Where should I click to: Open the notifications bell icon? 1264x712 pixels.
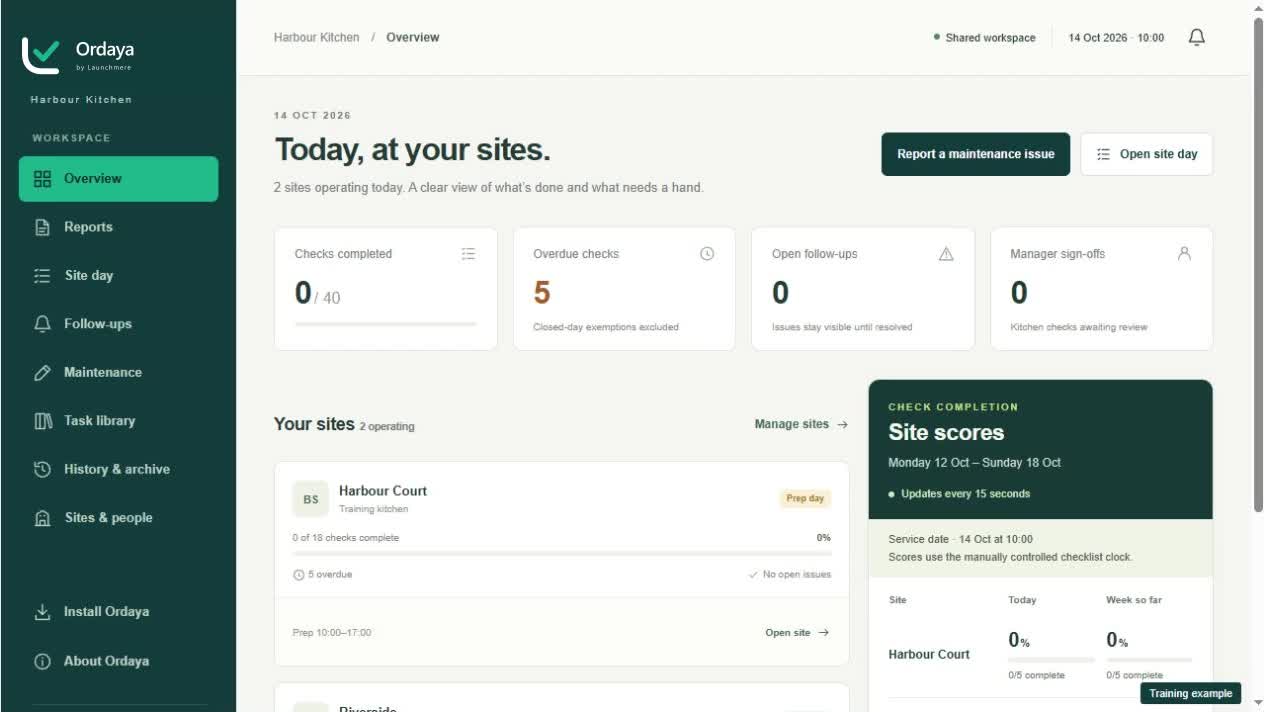click(x=1196, y=37)
